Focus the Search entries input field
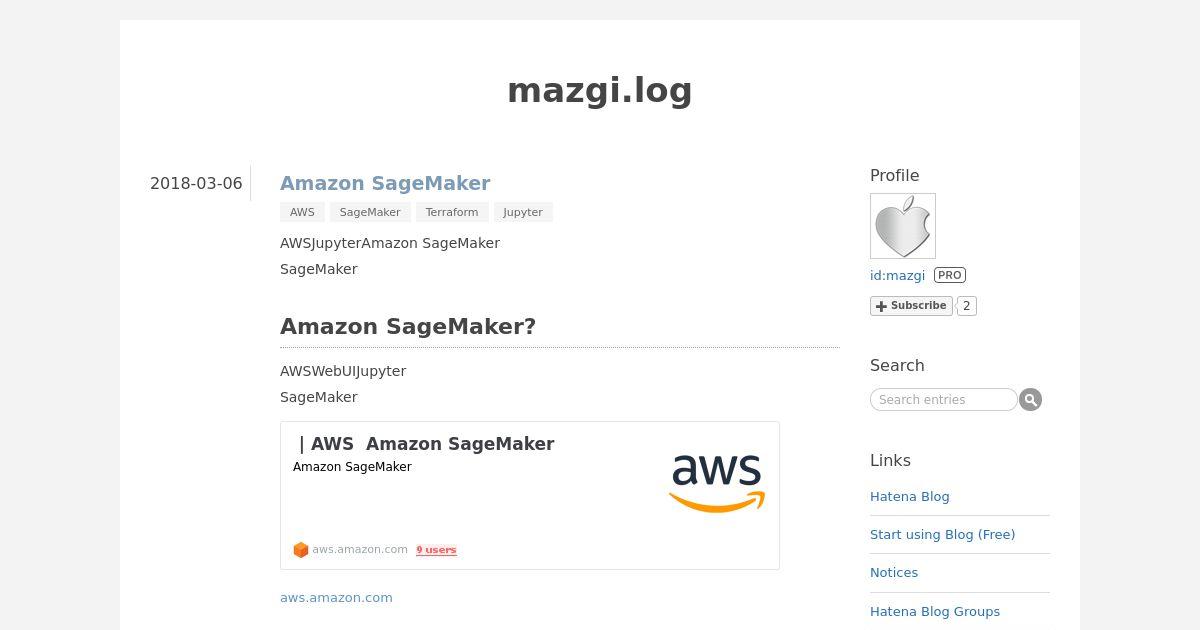 [x=944, y=400]
